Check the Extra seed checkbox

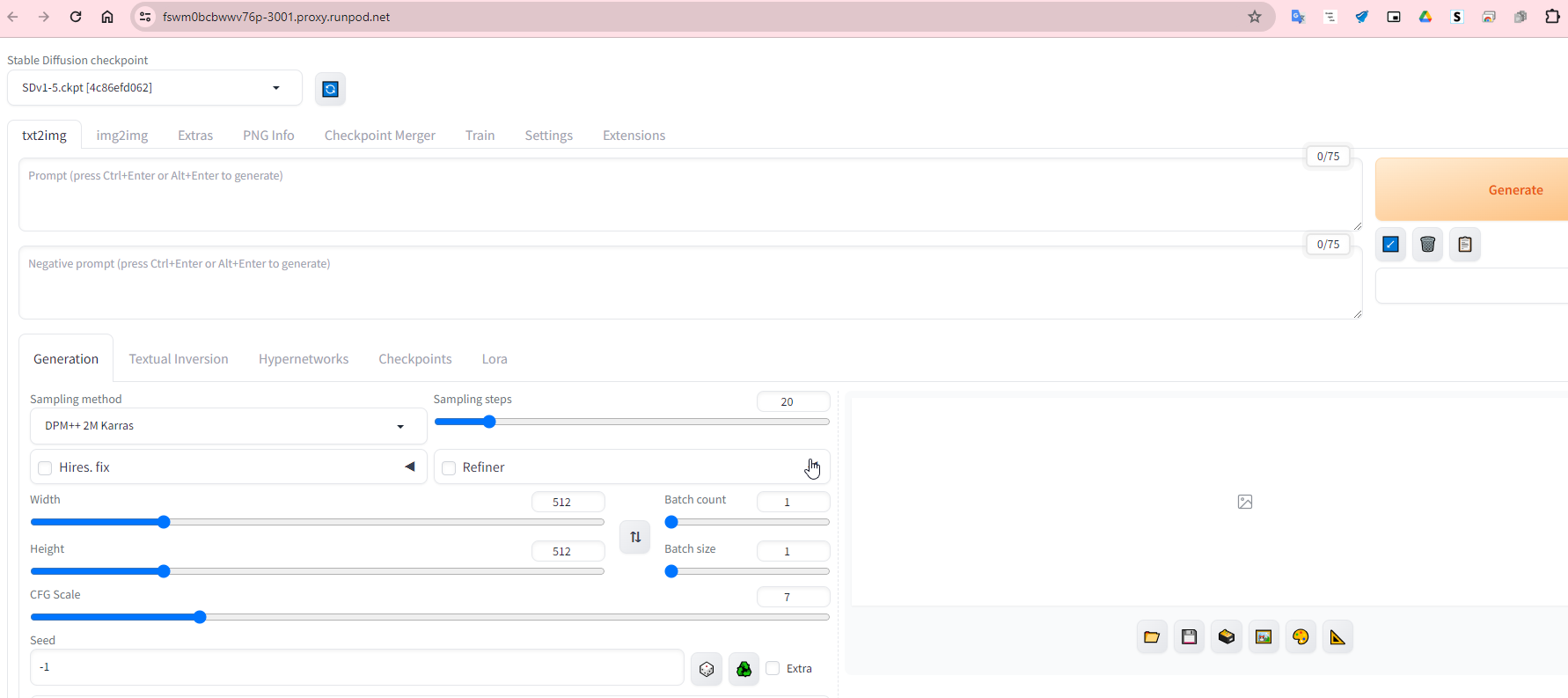pos(773,668)
